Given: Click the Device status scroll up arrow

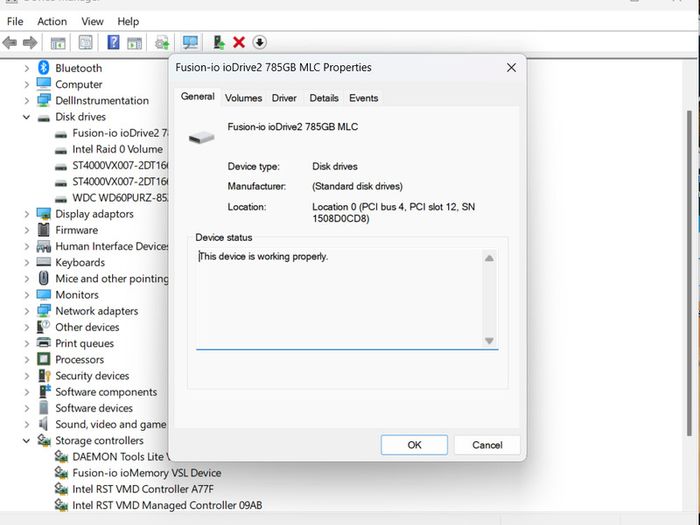Looking at the screenshot, I should [x=489, y=258].
